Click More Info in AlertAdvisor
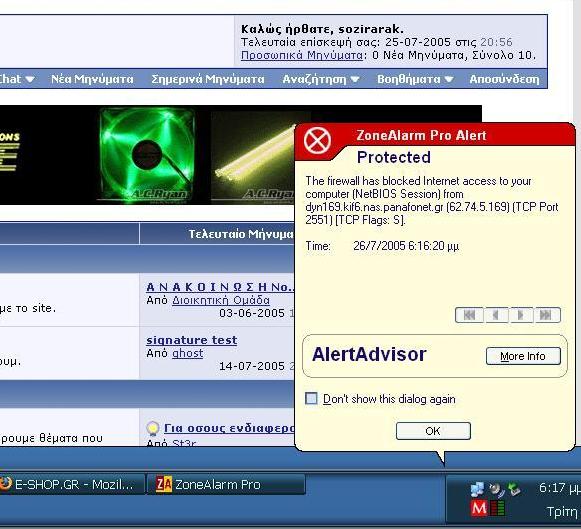Screen dimensions: 581x529 click(x=523, y=356)
